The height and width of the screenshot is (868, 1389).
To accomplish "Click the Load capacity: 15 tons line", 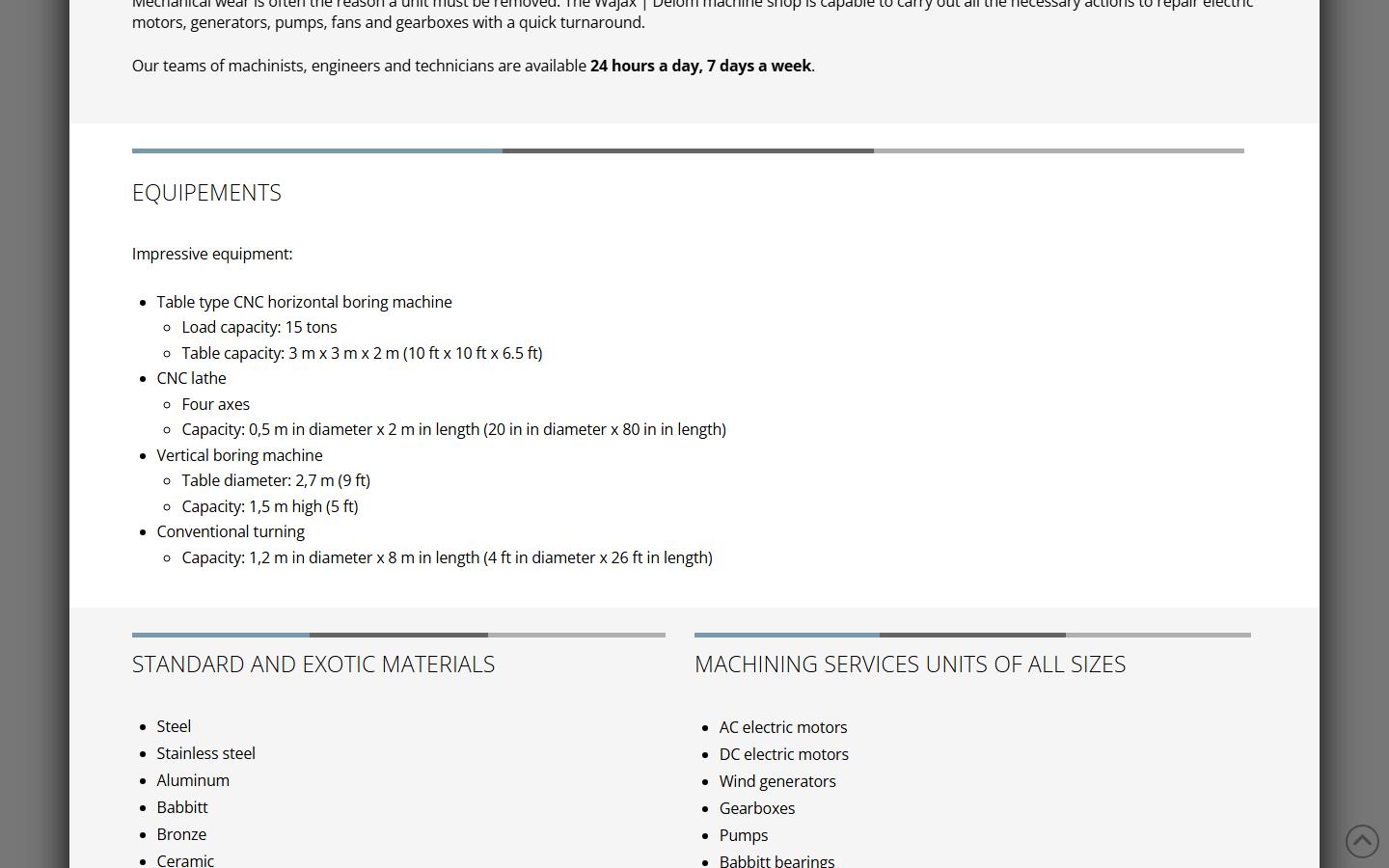I will click(x=259, y=328).
